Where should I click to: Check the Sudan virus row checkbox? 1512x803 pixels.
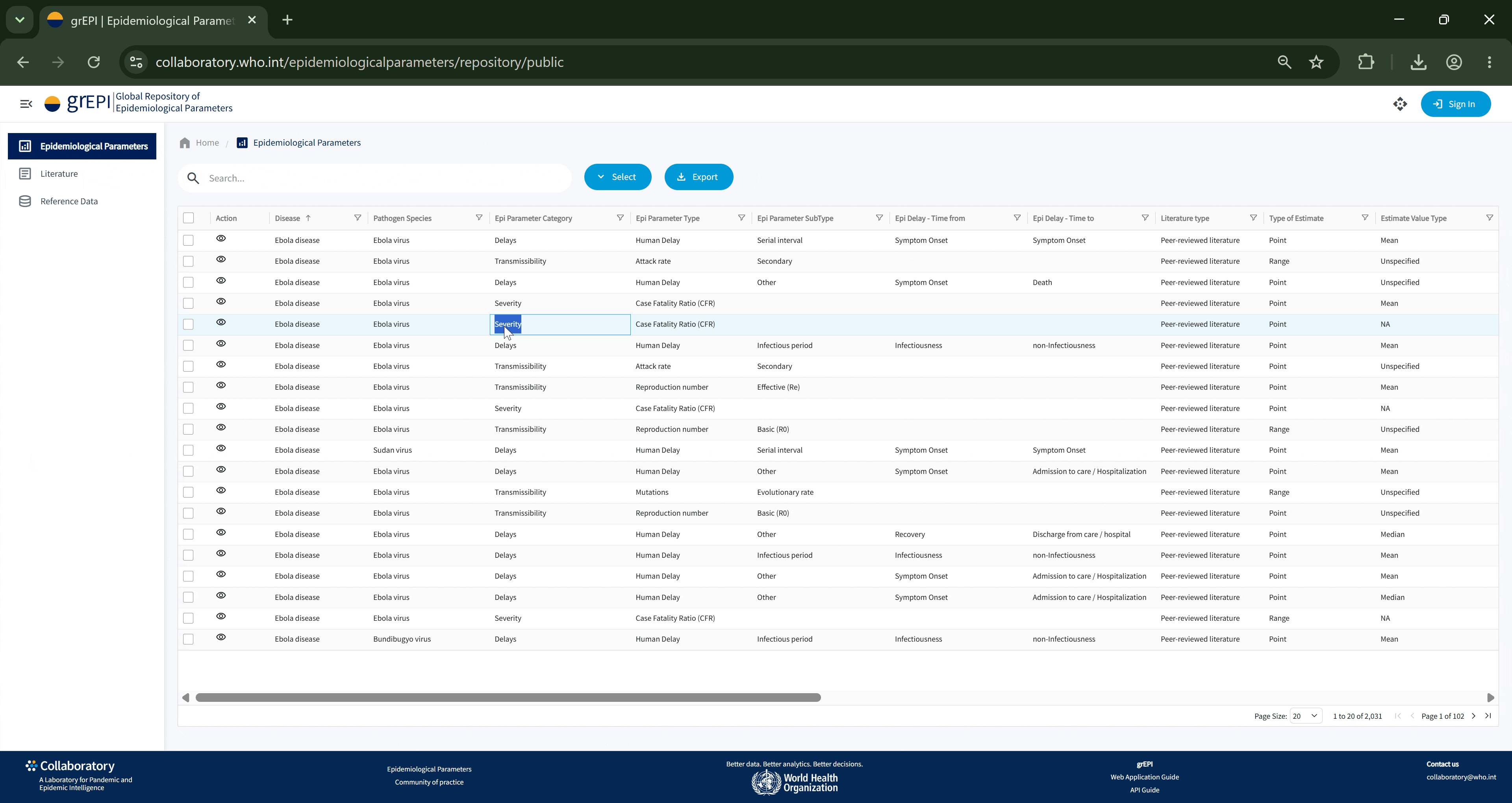tap(189, 450)
